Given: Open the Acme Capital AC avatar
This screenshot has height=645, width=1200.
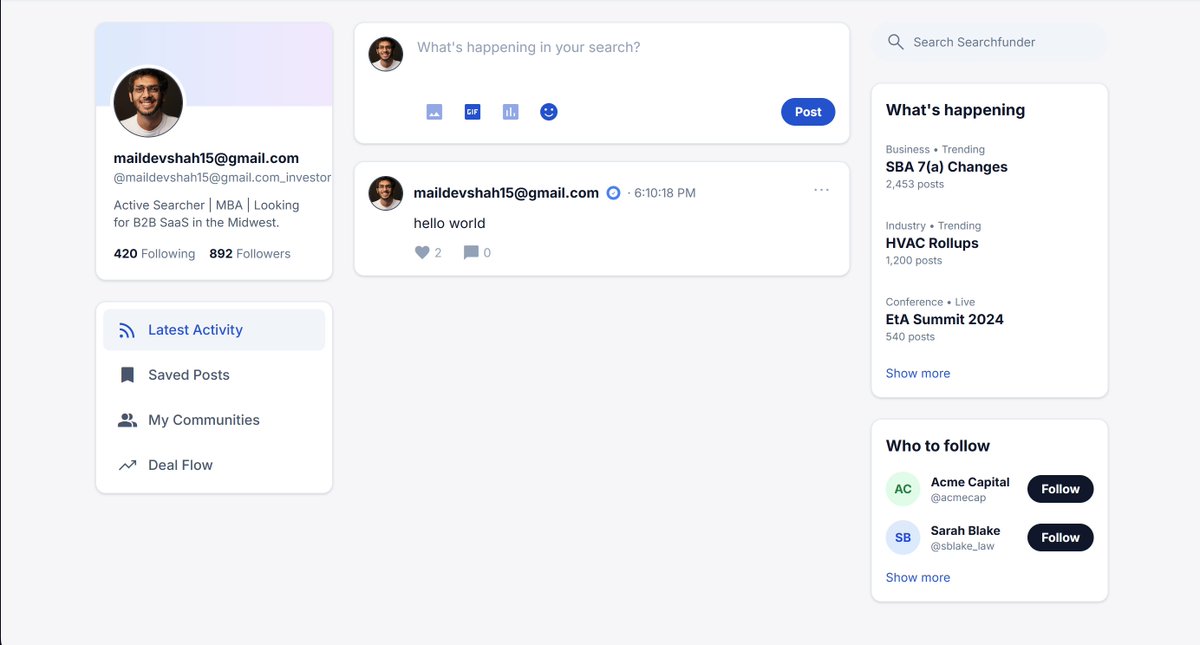Looking at the screenshot, I should click(903, 489).
